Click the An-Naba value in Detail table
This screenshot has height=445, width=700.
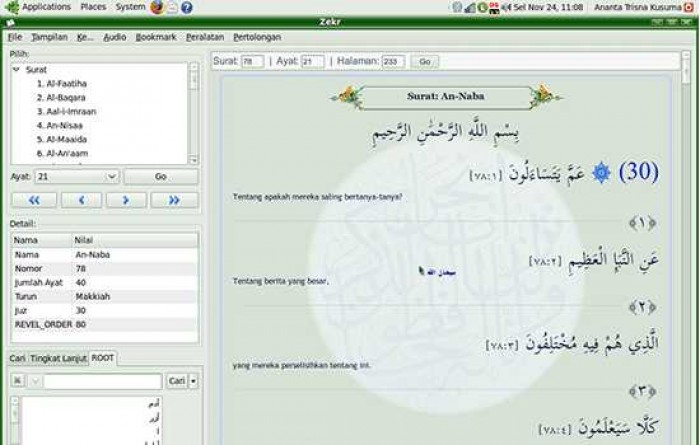pyautogui.click(x=92, y=255)
